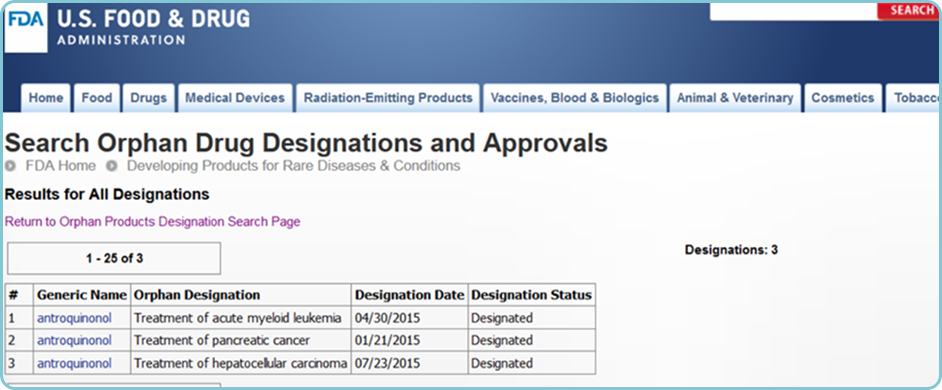This screenshot has width=942, height=390.
Task: Select 'Treatment of acute myeloid leukemia' cell
Action: click(x=241, y=318)
